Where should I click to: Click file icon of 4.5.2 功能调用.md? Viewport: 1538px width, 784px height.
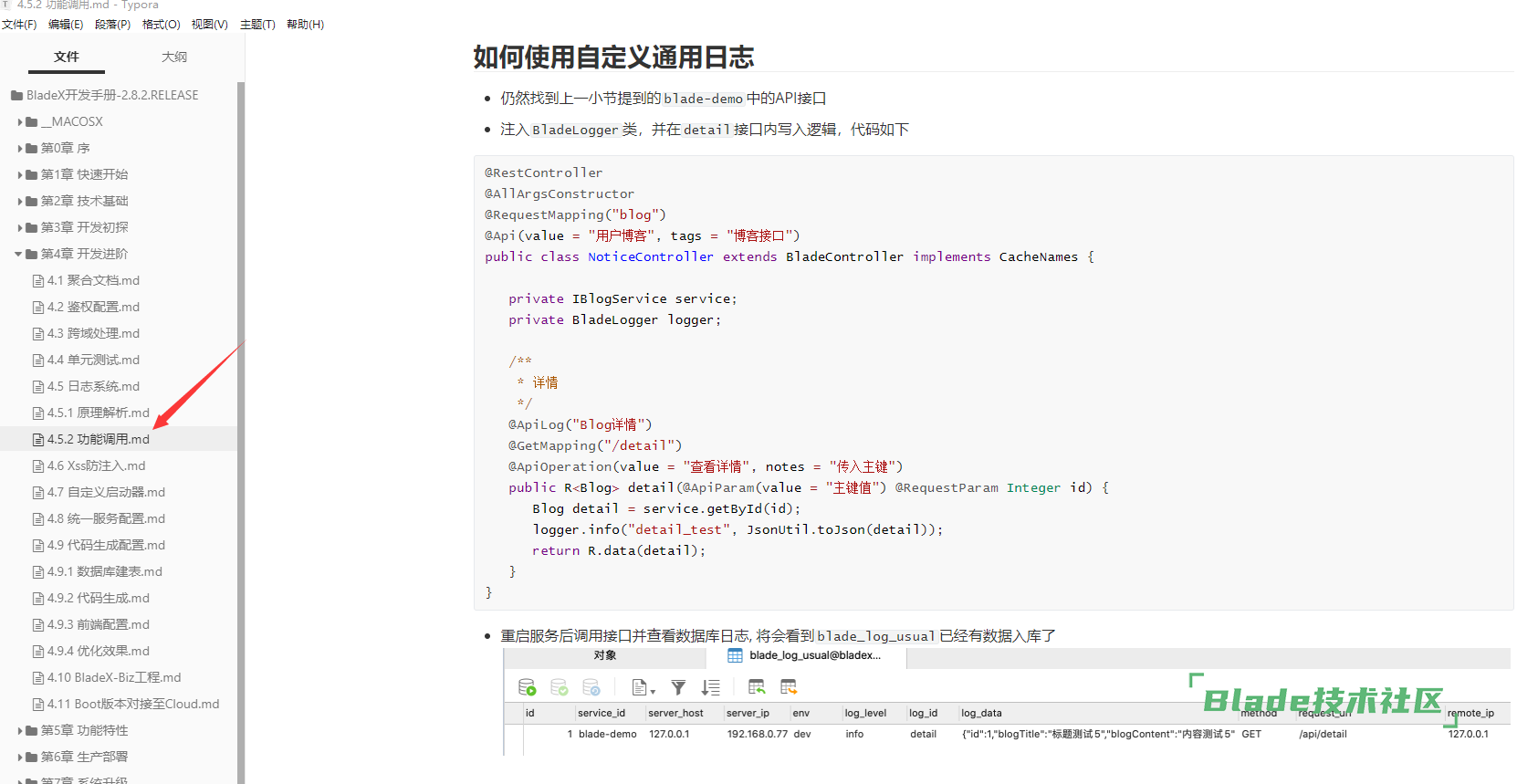38,440
